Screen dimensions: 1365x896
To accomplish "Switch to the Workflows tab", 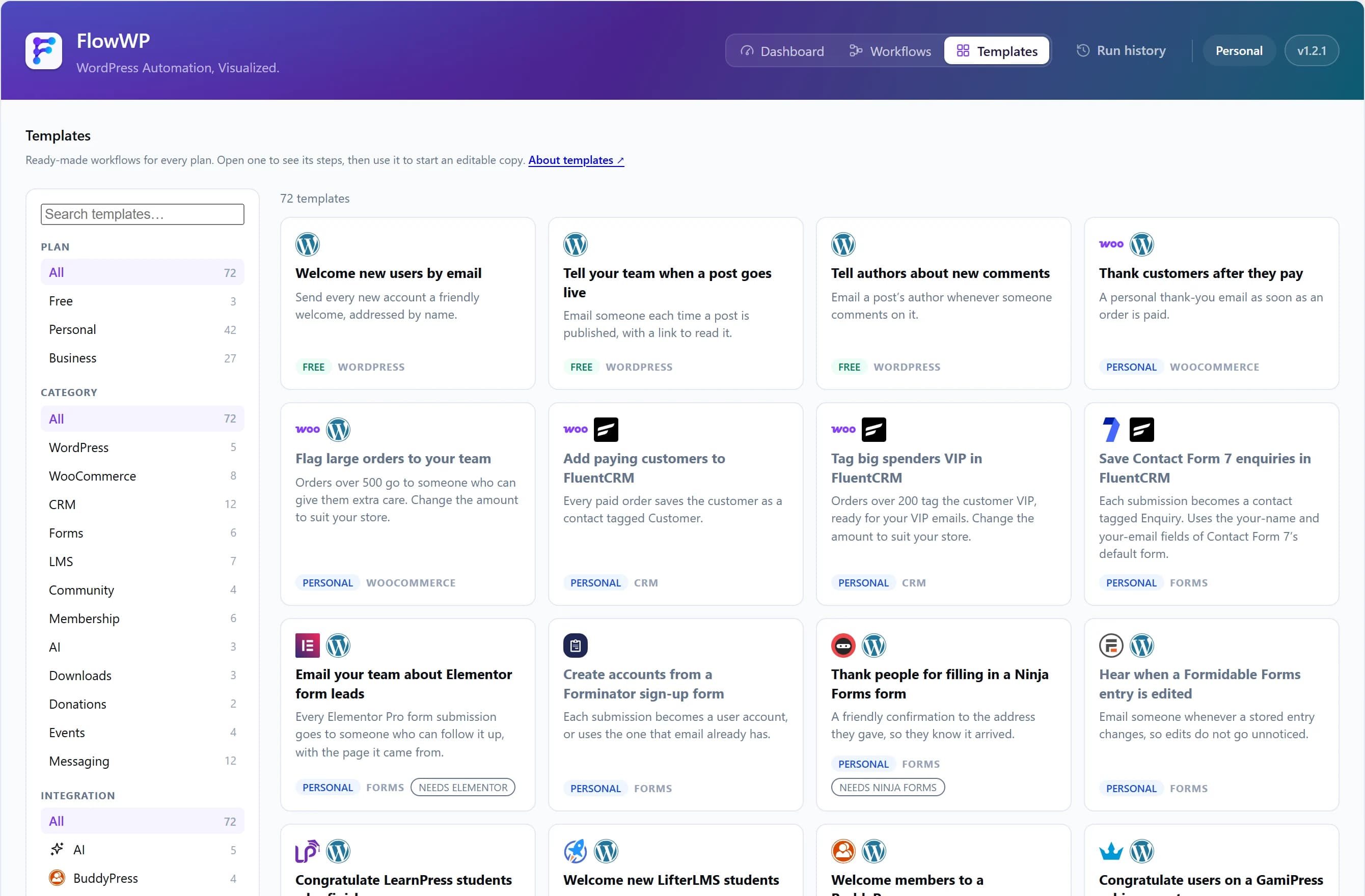I will point(890,51).
